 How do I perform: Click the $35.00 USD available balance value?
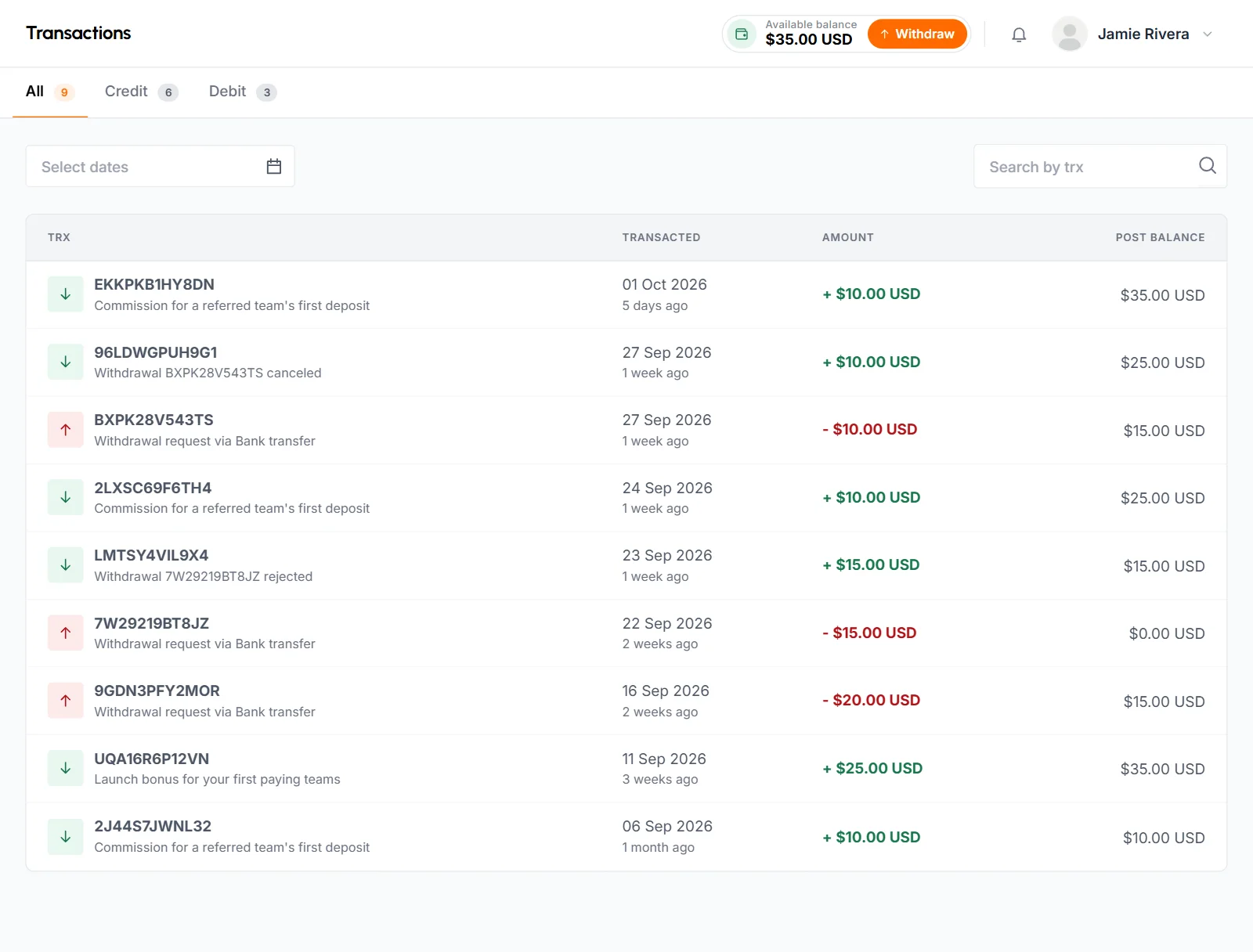pyautogui.click(x=809, y=40)
